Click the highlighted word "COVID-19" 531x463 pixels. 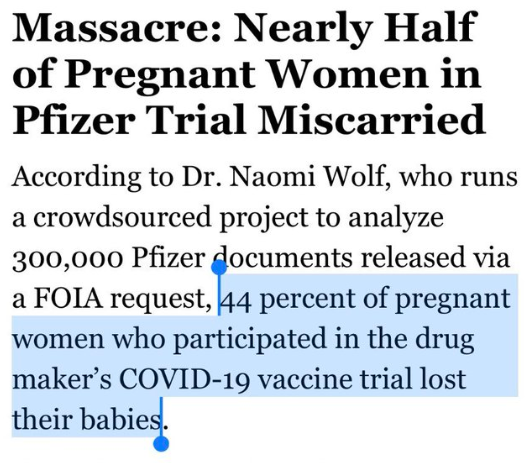pyautogui.click(x=185, y=379)
